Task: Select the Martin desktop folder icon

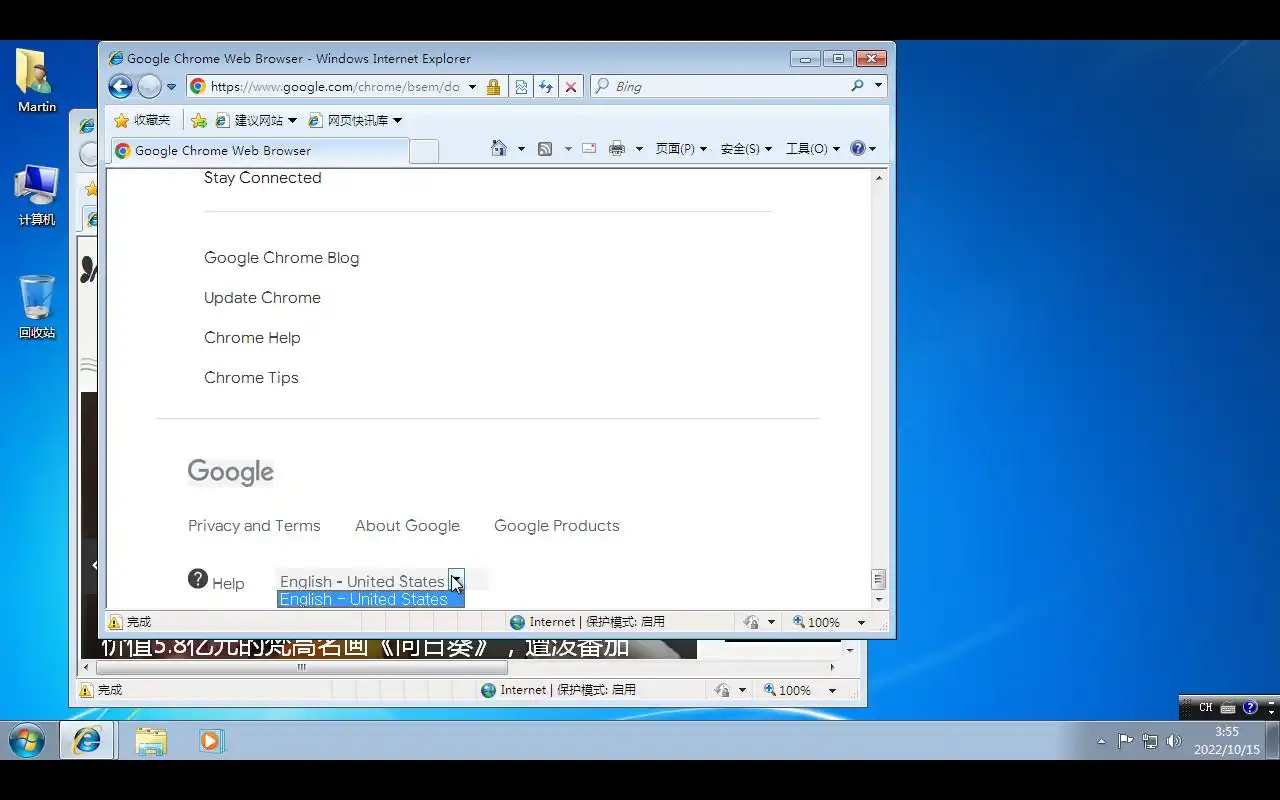Action: pos(37,81)
